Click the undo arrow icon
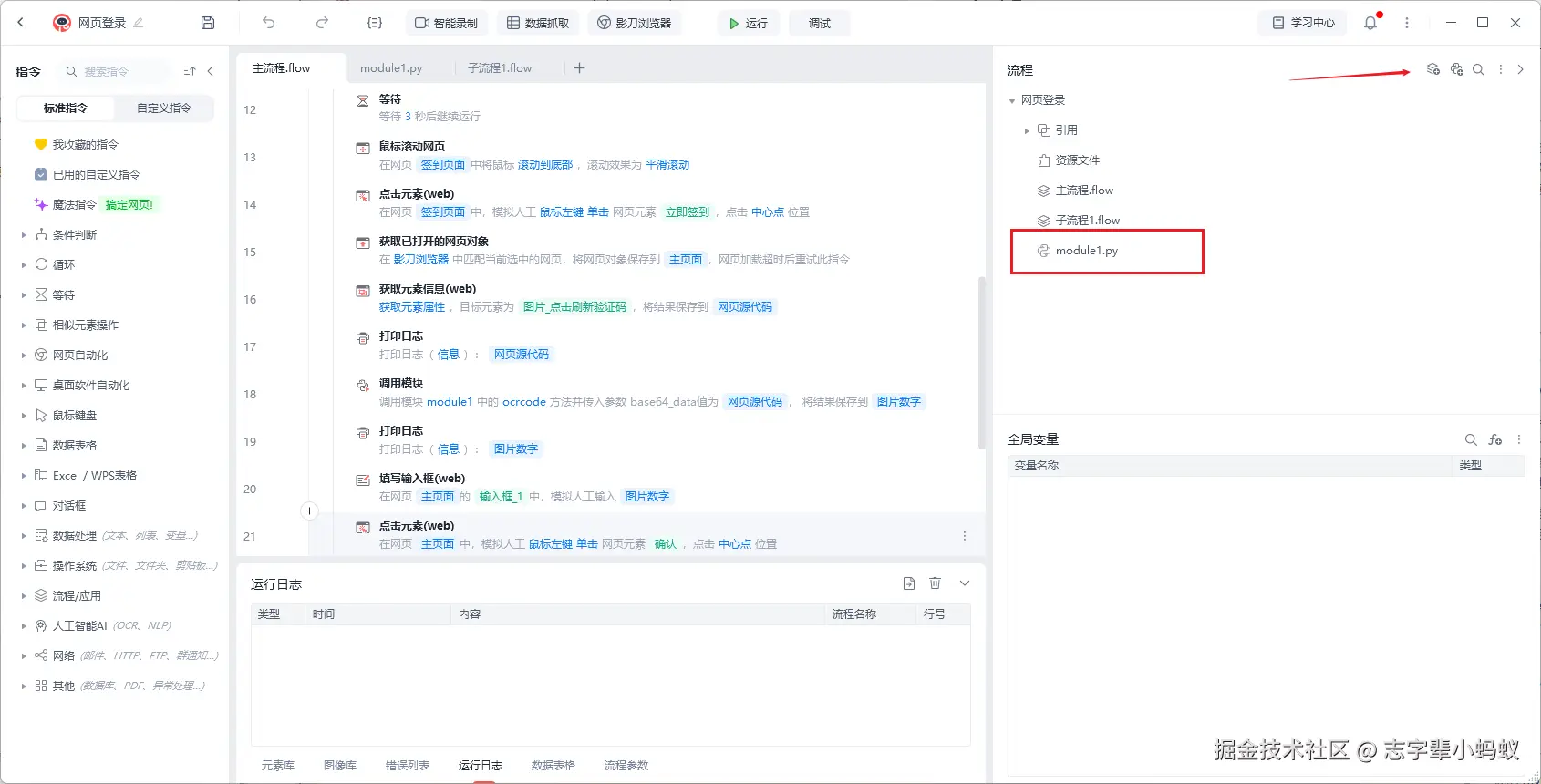This screenshot has height=784, width=1541. 268,23
